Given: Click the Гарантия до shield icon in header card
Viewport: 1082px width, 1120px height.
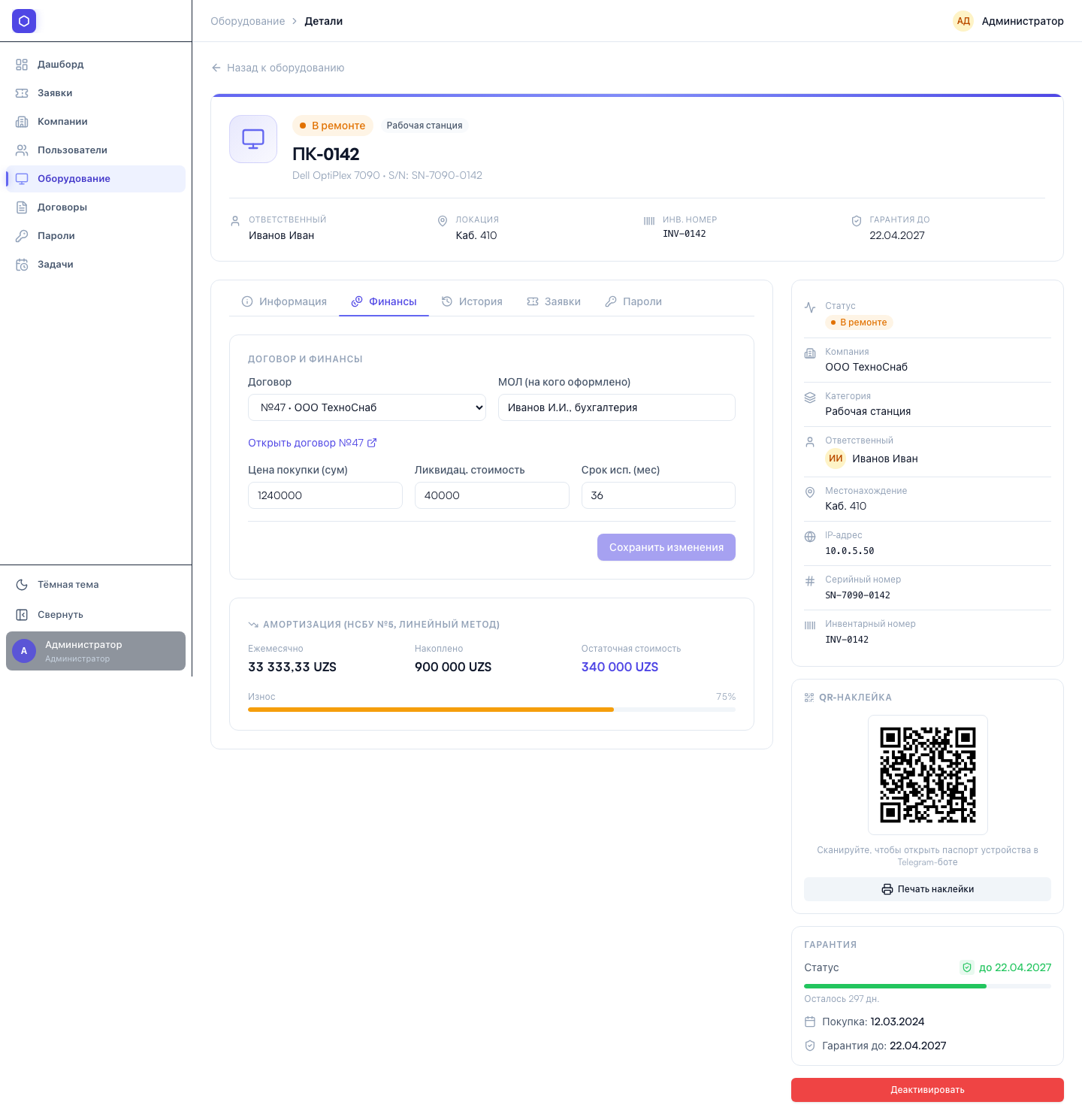Looking at the screenshot, I should point(857,221).
